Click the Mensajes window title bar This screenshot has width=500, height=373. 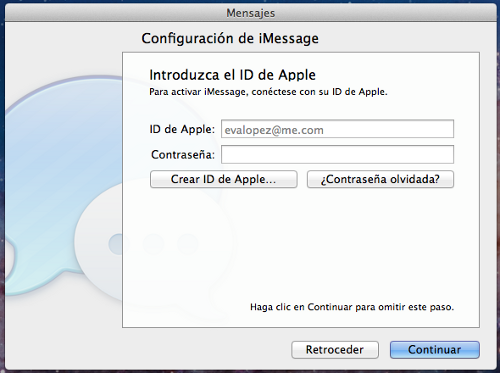[251, 13]
